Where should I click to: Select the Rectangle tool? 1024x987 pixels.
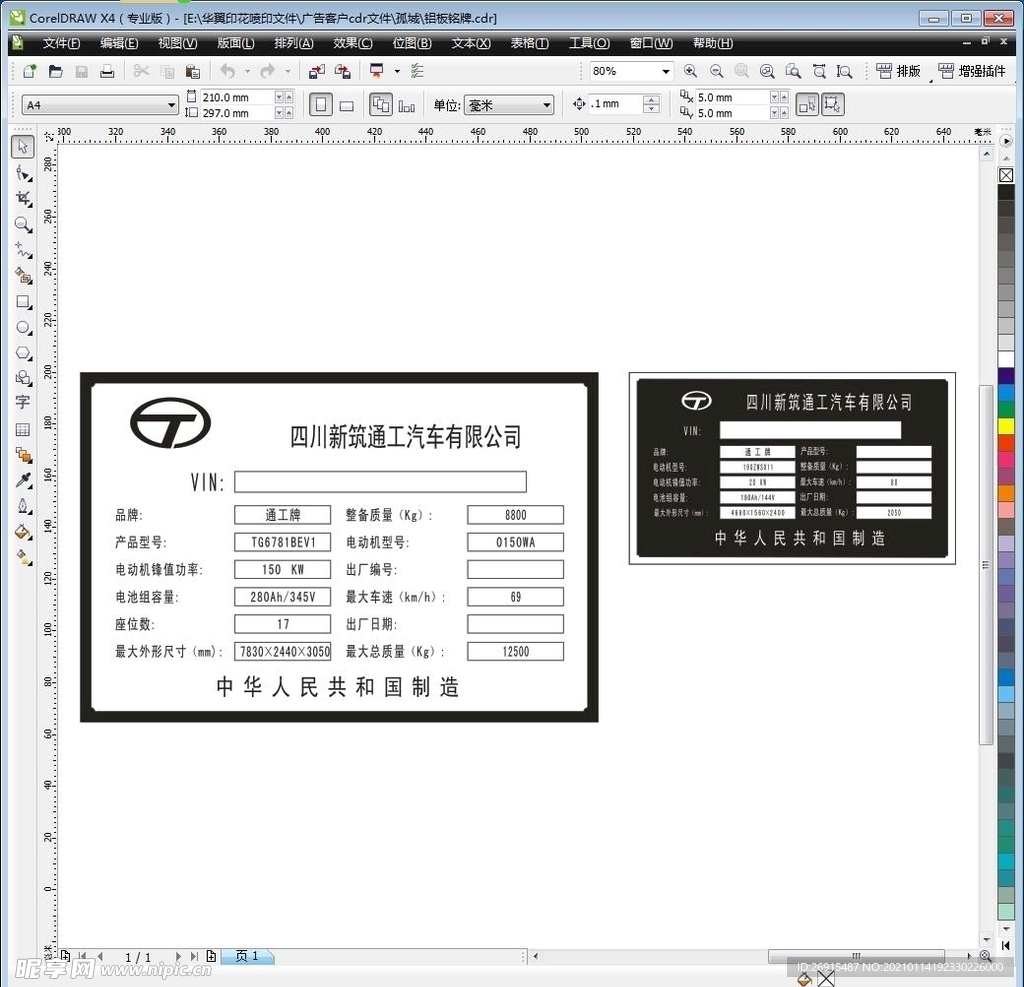click(x=23, y=301)
